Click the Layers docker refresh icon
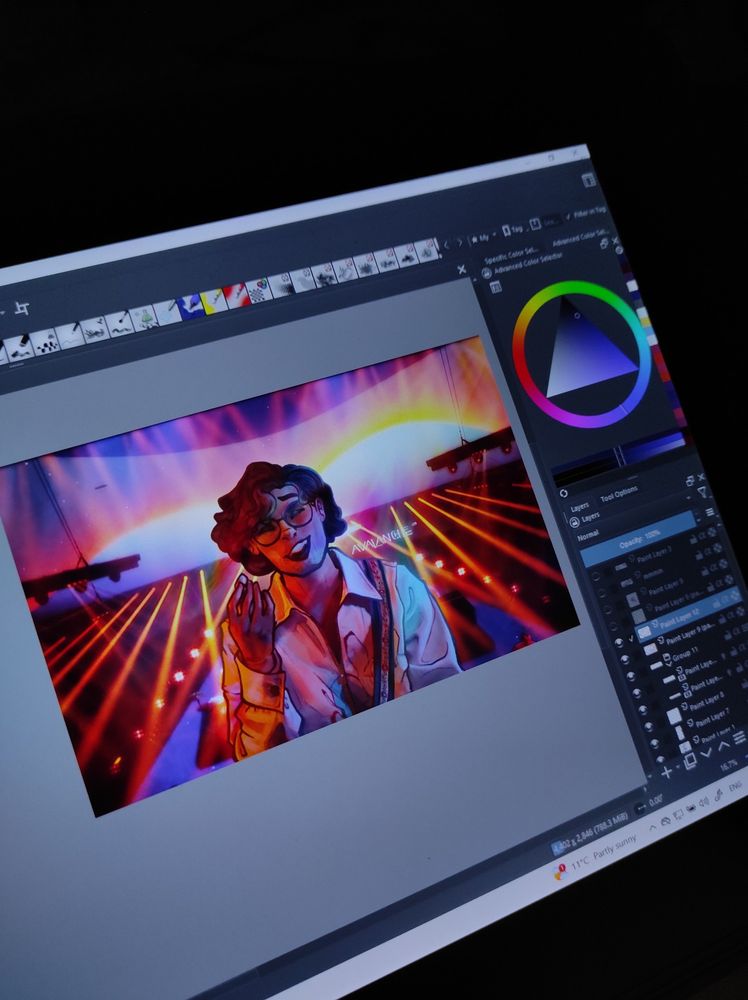The height and width of the screenshot is (1000, 748). (563, 493)
